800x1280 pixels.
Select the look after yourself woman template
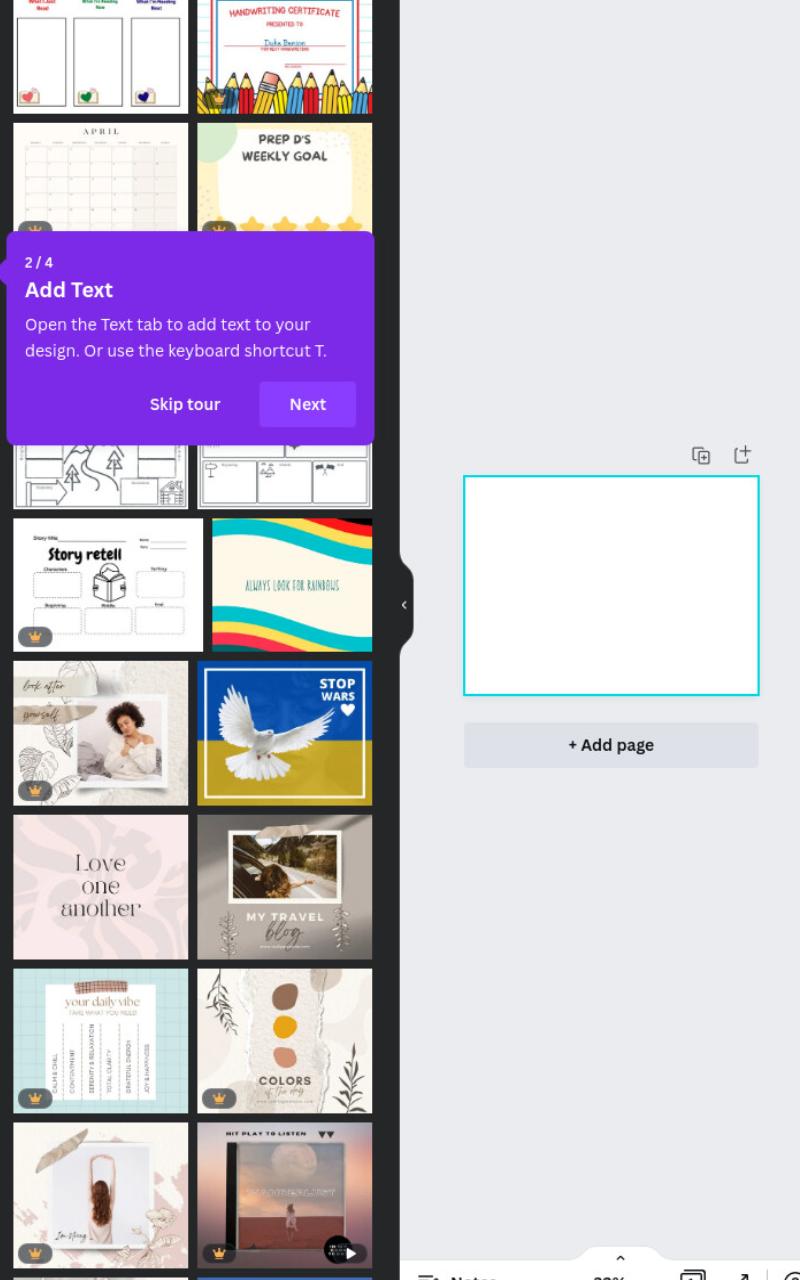(100, 733)
